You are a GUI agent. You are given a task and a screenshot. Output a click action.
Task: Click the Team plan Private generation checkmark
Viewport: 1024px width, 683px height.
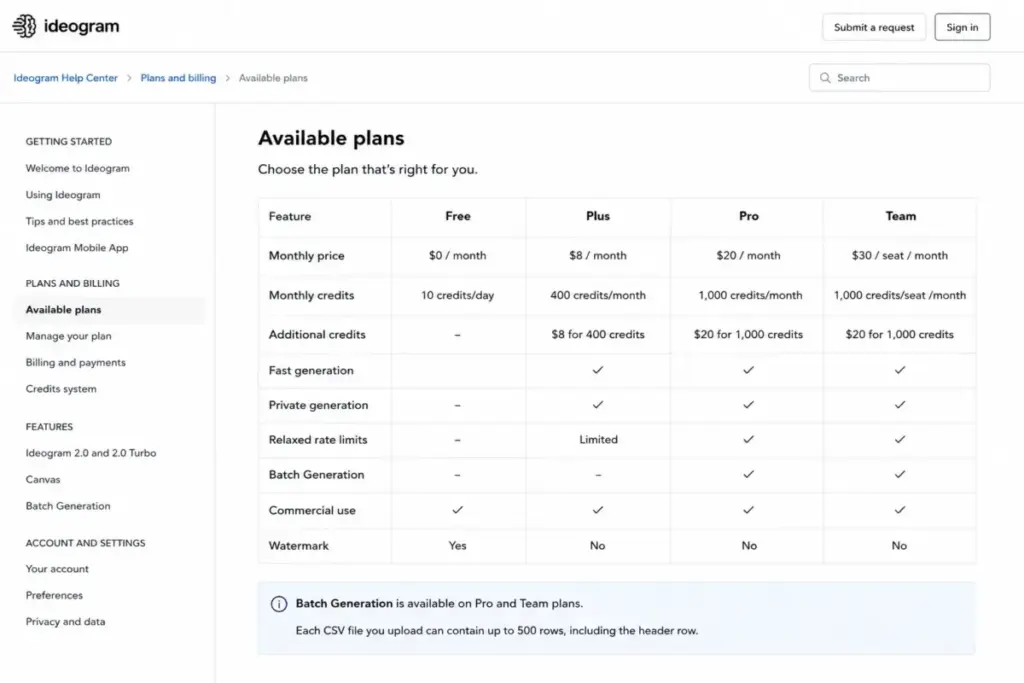(x=900, y=405)
